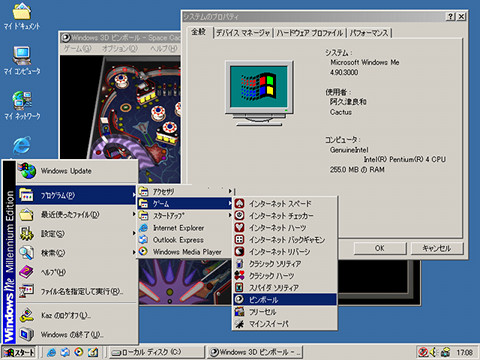The image size is (480, 360).
Task: Expand Games (ゲーム) submenu
Action: [185, 203]
